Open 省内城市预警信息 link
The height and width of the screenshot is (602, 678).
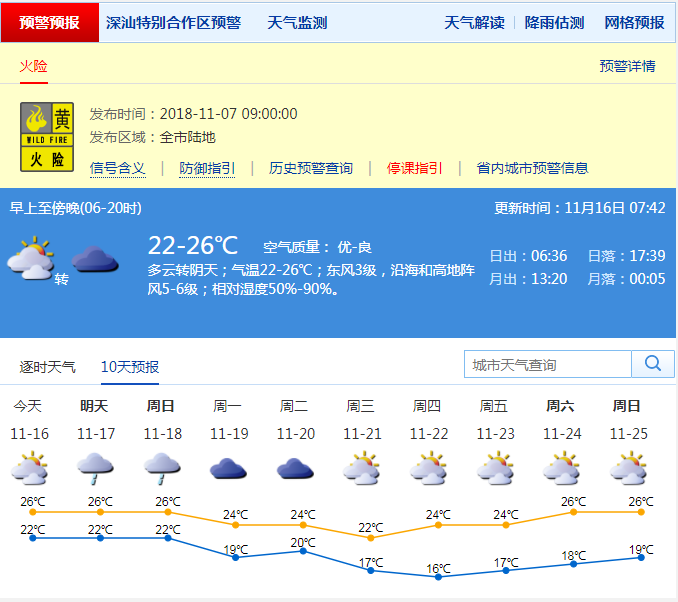(x=532, y=168)
